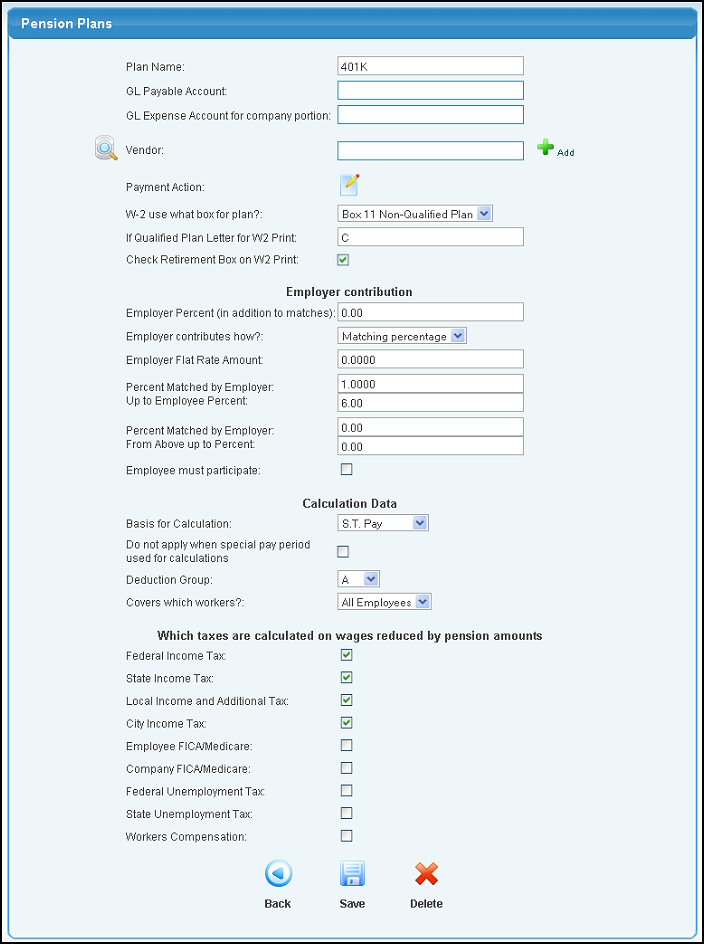The width and height of the screenshot is (704, 944).
Task: Click the Save label
Action: (x=352, y=904)
